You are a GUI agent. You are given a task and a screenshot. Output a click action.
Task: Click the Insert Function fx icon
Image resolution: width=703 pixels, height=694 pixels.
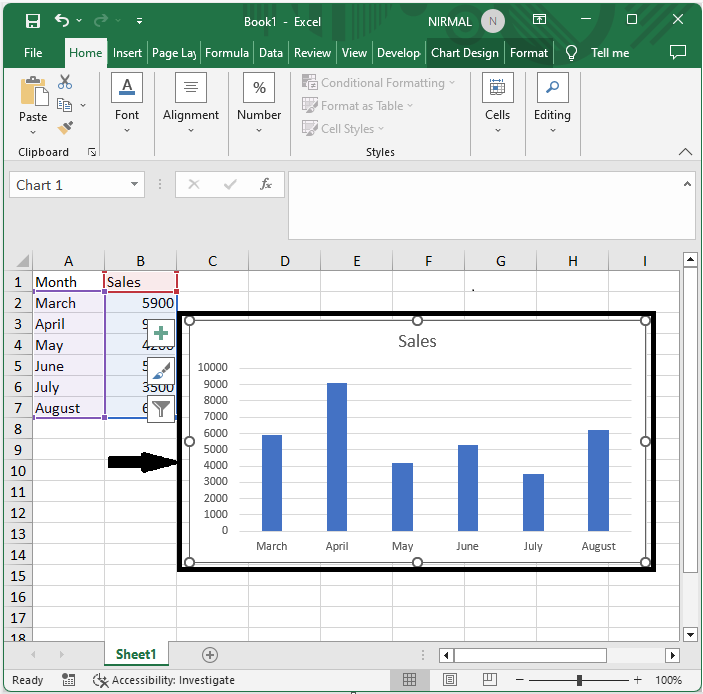(x=266, y=184)
